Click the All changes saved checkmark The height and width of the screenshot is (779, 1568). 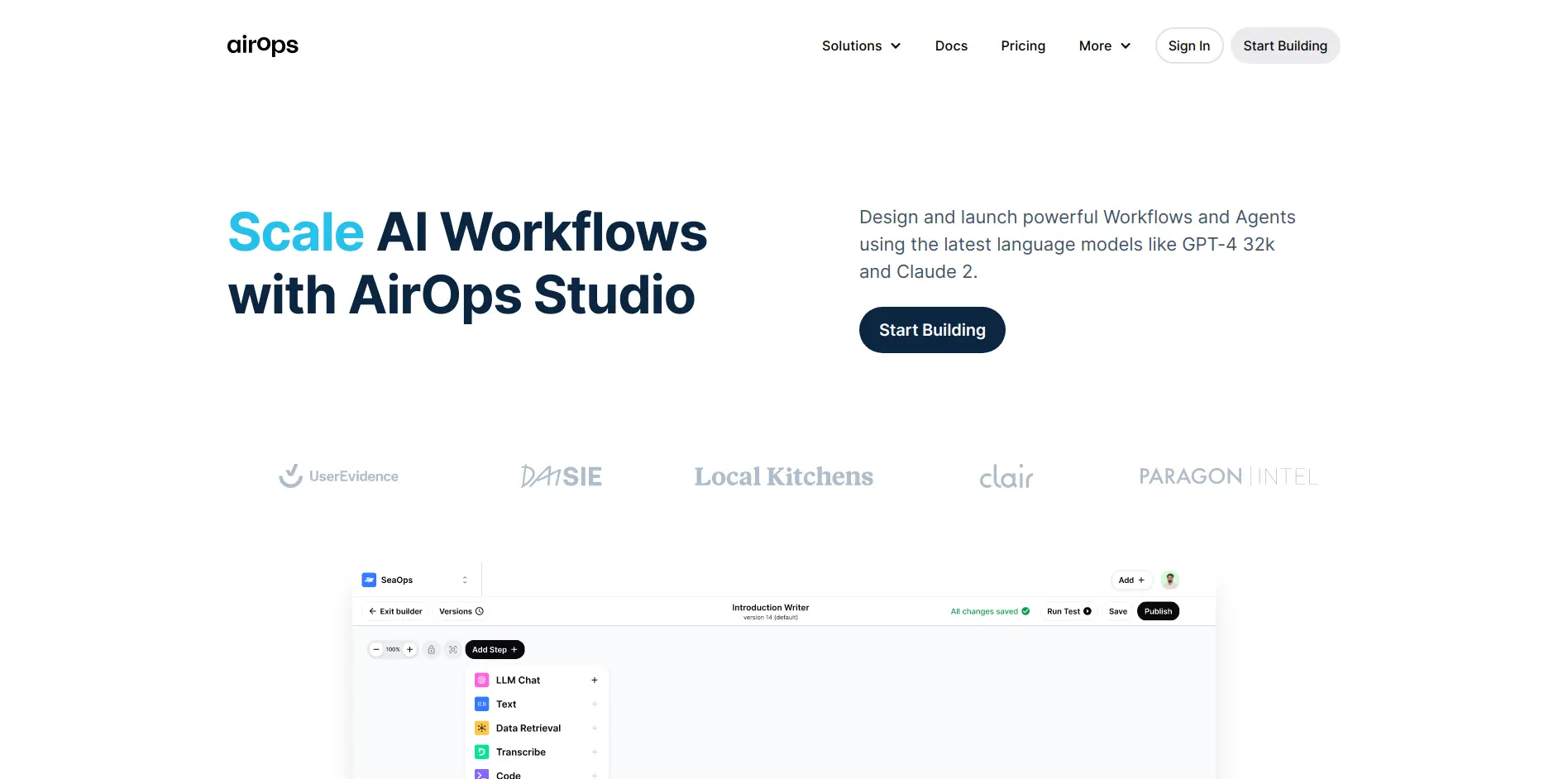1025,611
